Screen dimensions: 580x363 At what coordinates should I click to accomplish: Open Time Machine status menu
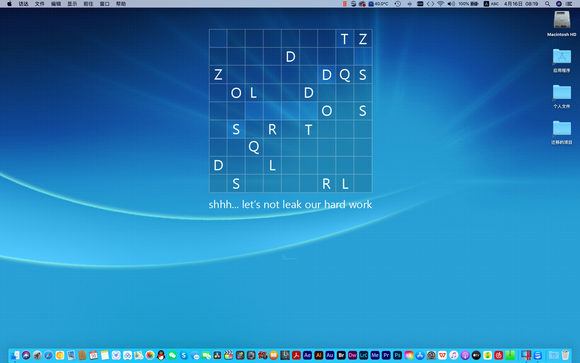point(397,4)
